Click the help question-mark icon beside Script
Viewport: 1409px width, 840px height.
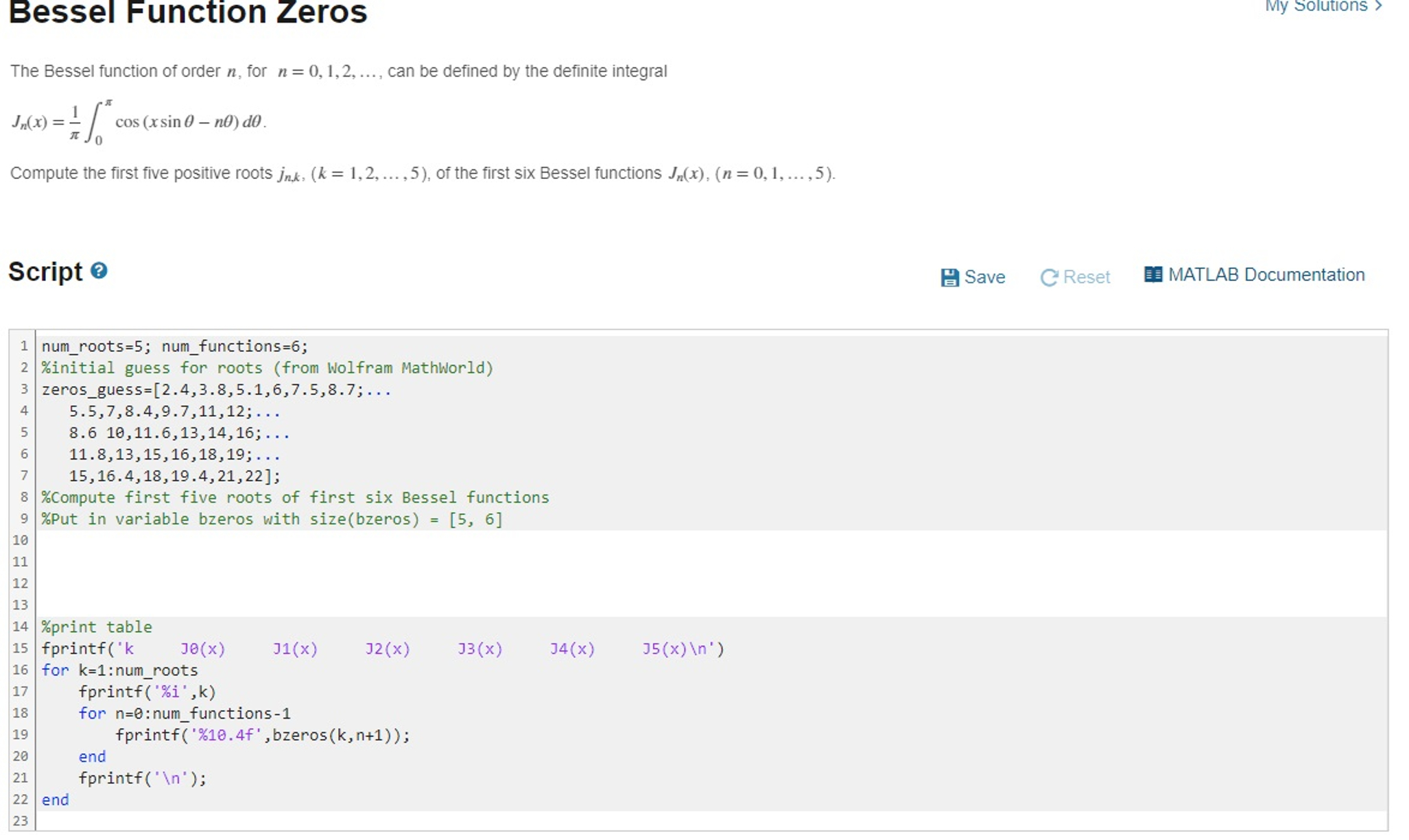click(99, 272)
